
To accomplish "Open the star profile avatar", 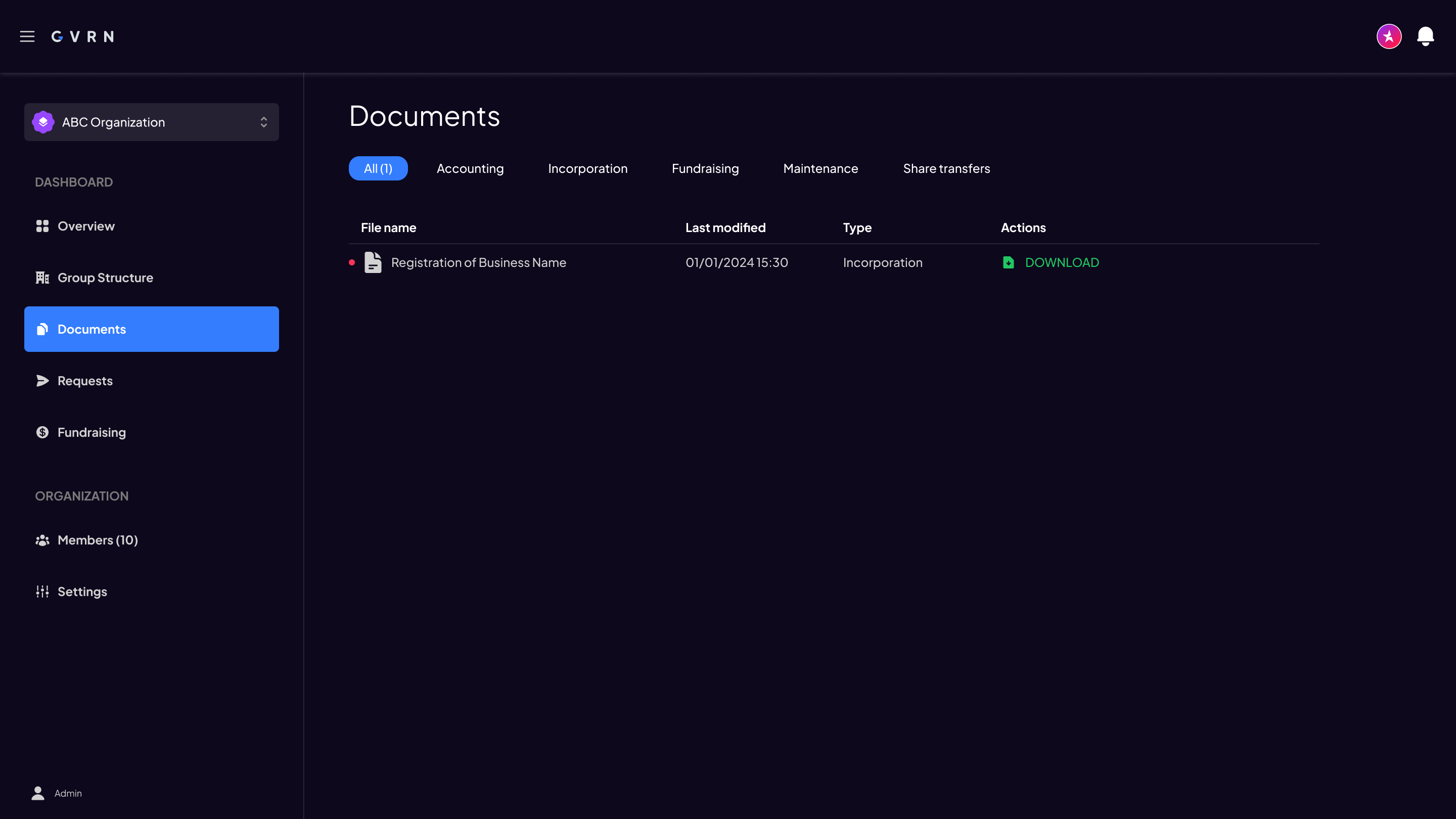I will (1389, 37).
